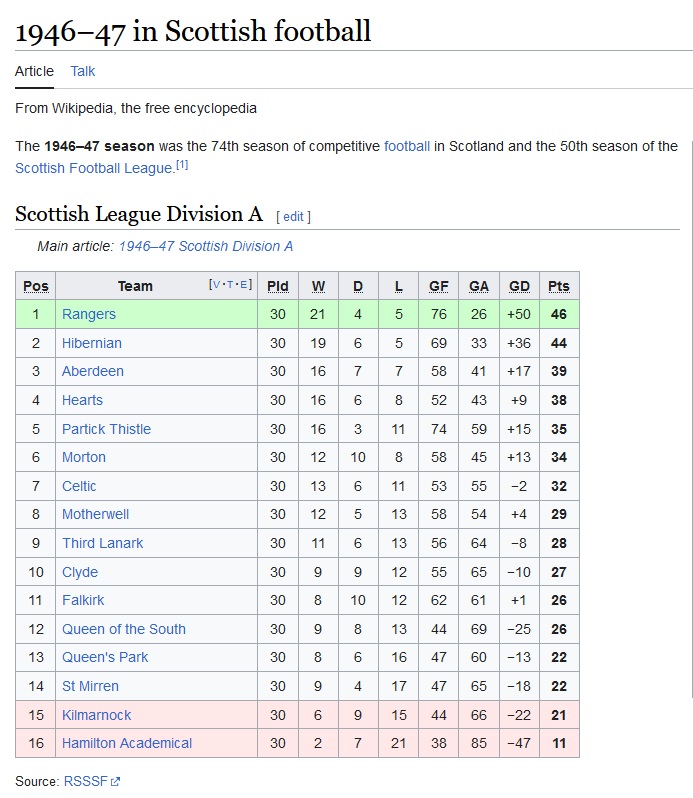Open reference footnote 1

182,164
